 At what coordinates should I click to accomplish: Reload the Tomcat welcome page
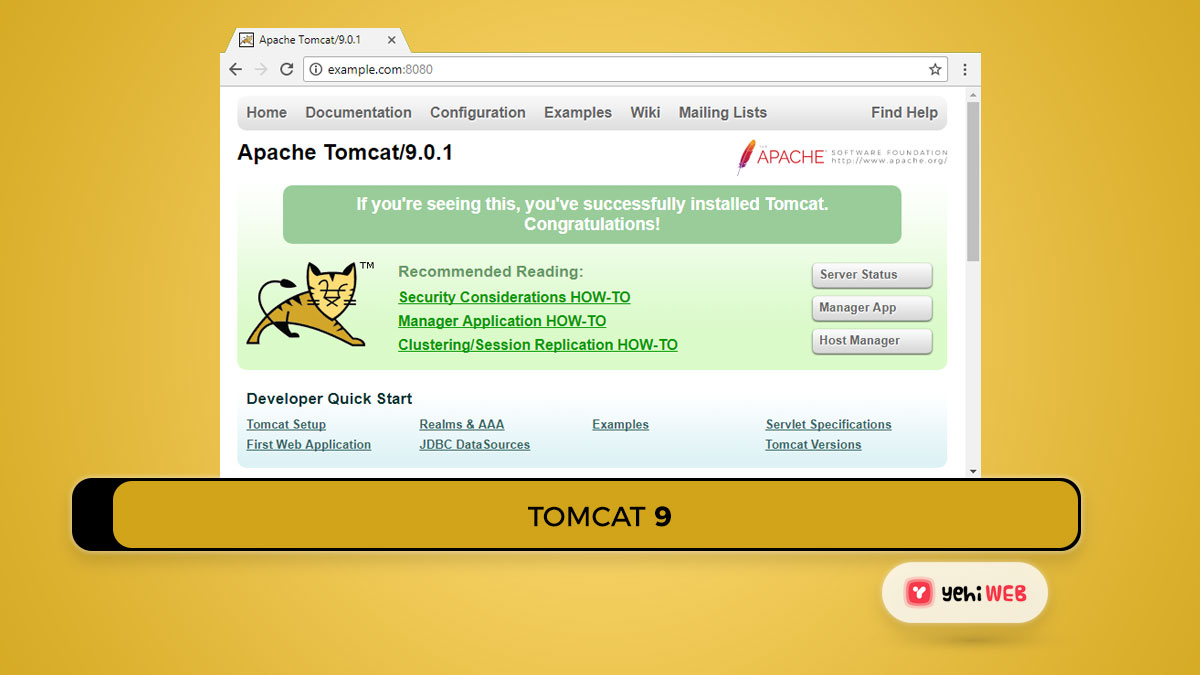[287, 69]
